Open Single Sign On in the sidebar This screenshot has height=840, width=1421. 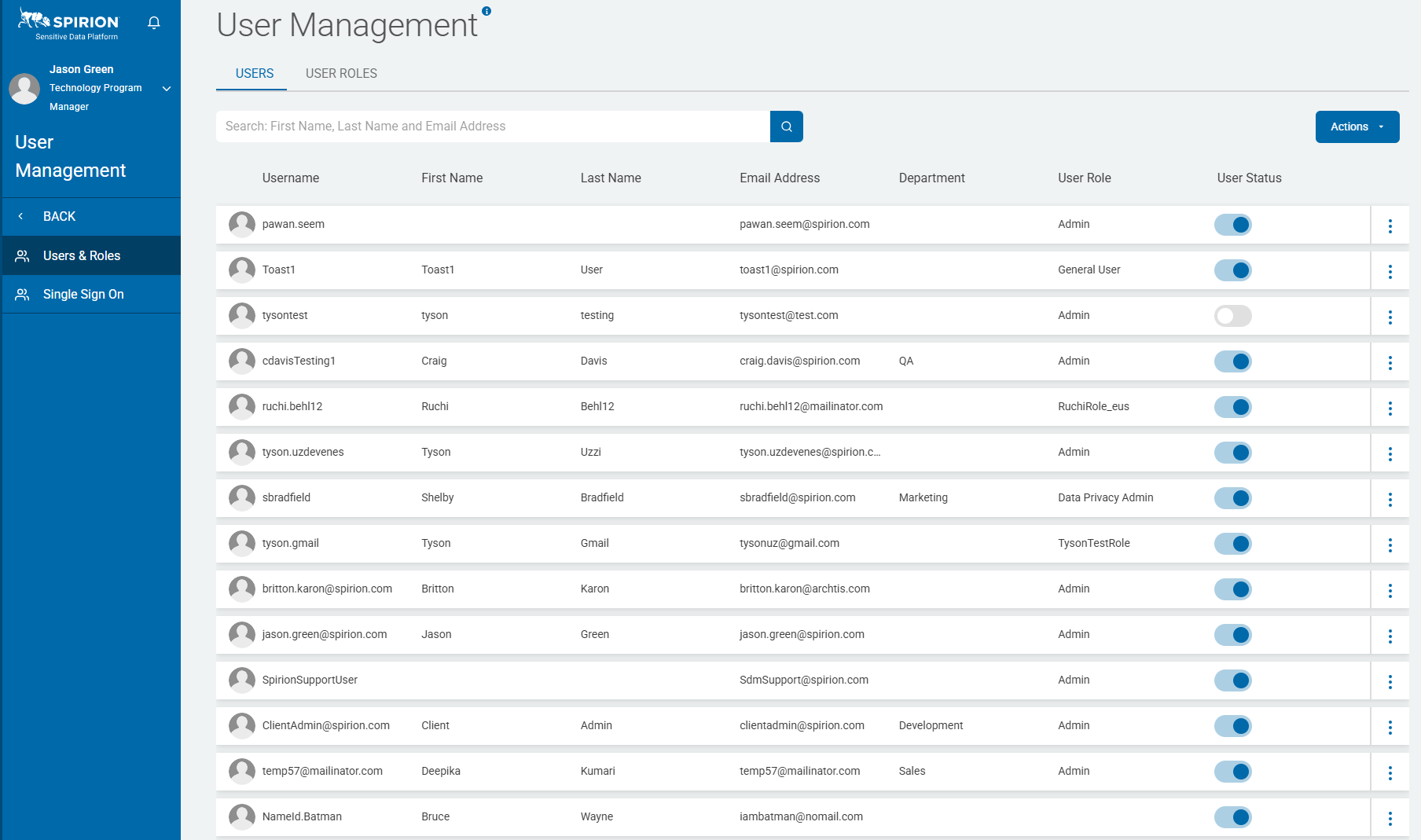click(83, 295)
